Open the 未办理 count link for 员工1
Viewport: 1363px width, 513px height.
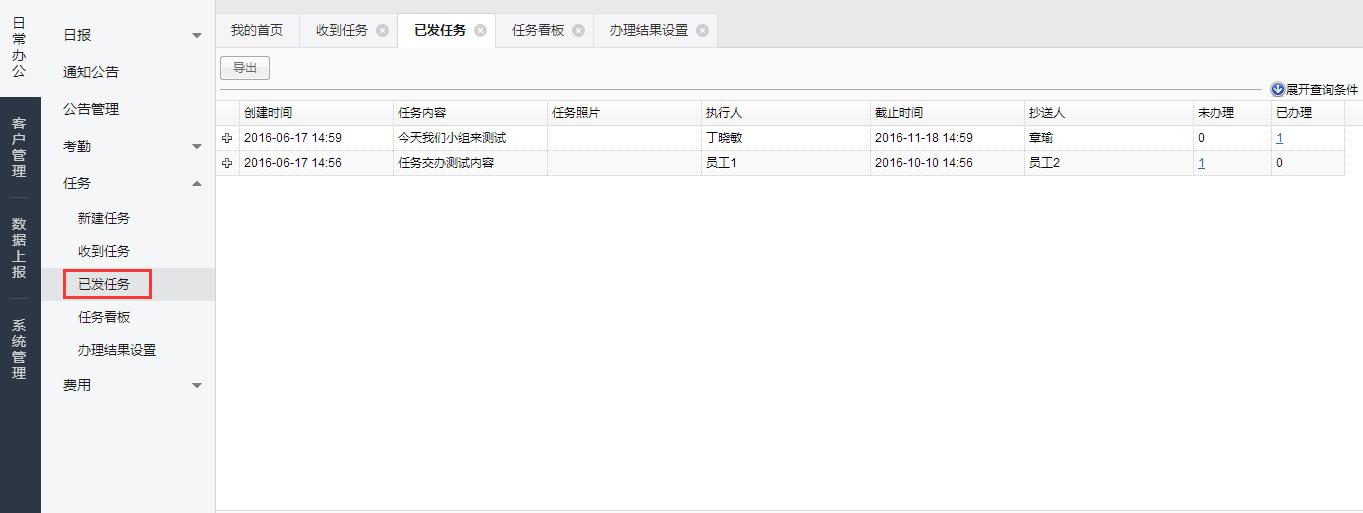click(1201, 163)
